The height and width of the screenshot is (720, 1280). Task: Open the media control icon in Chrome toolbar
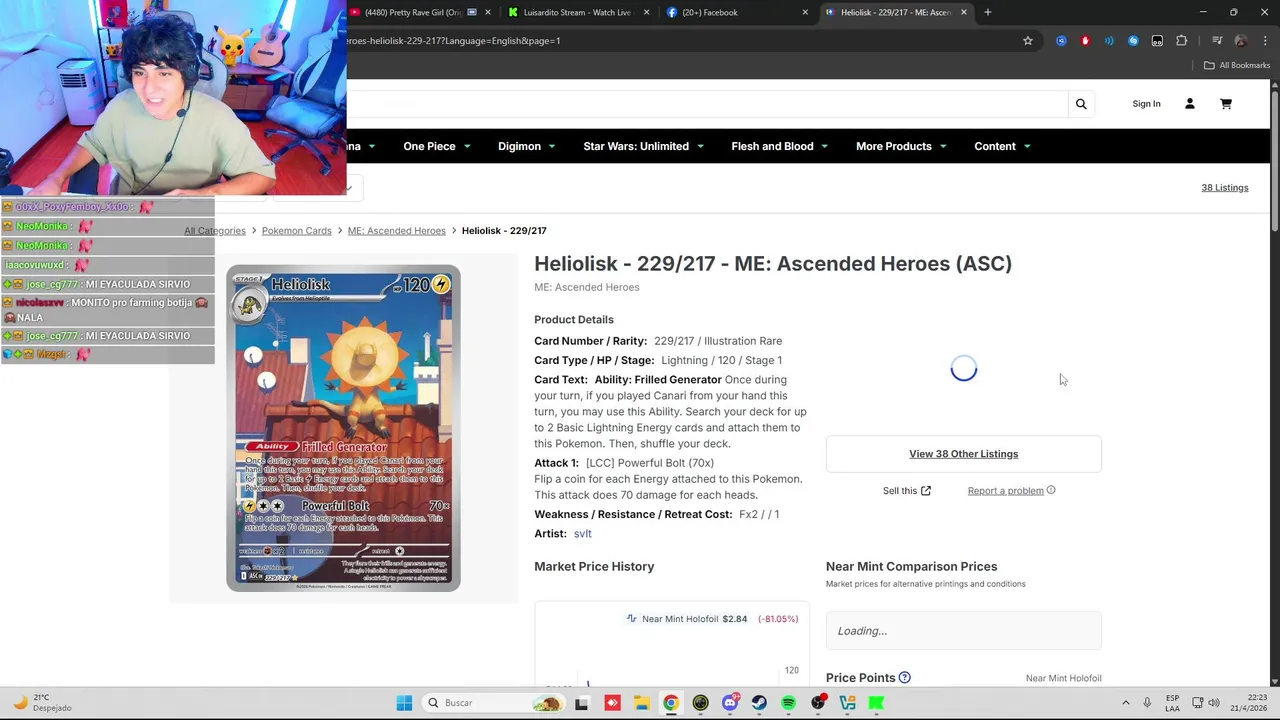[x=1217, y=41]
